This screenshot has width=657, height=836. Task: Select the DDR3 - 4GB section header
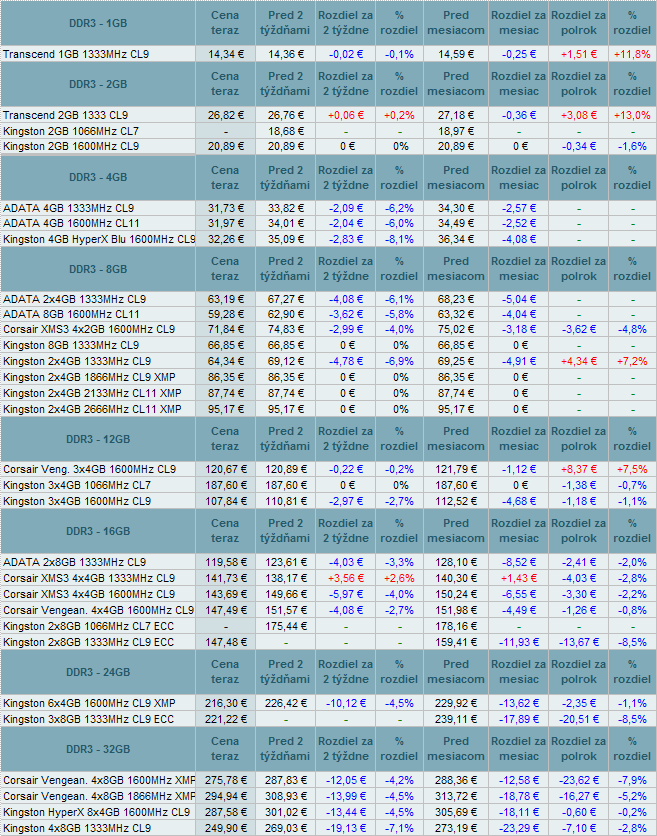(x=98, y=178)
